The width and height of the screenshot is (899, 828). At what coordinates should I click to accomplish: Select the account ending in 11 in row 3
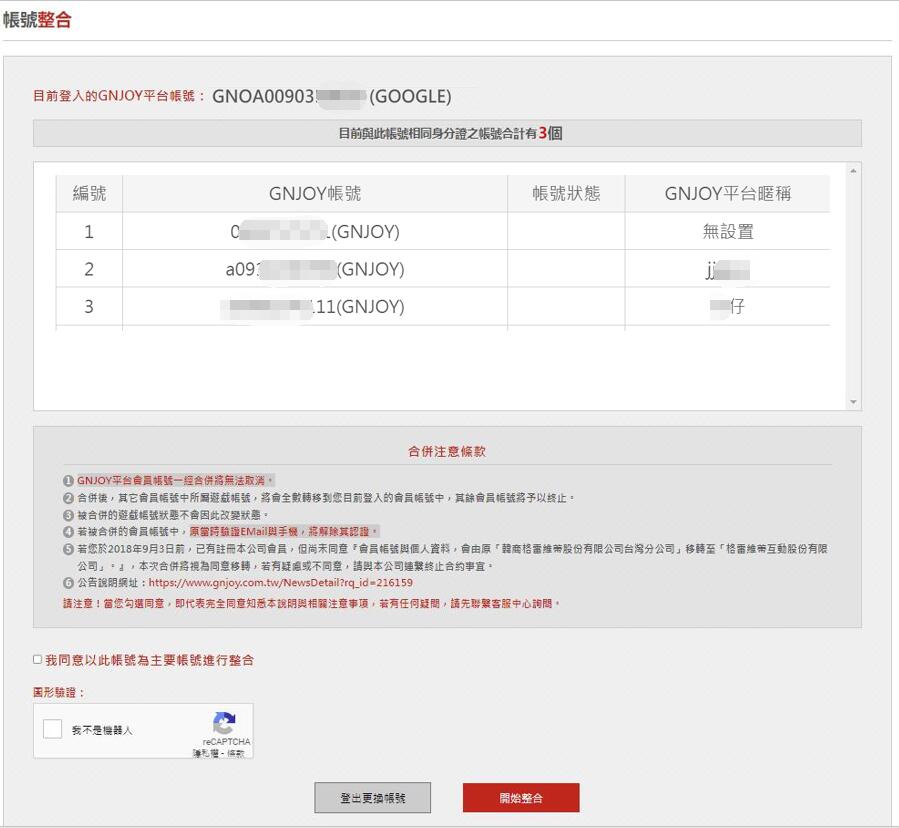(315, 307)
